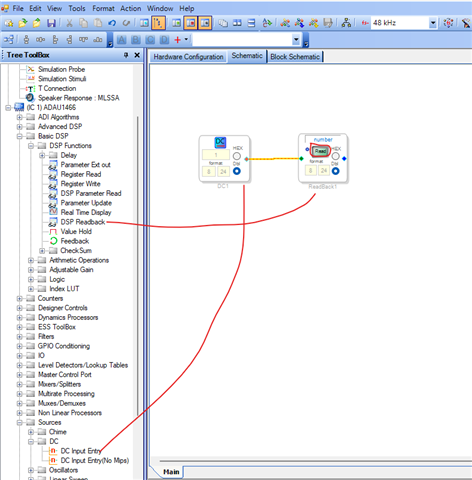Click the C toolbar button
472x480 pixels.
pos(150,40)
